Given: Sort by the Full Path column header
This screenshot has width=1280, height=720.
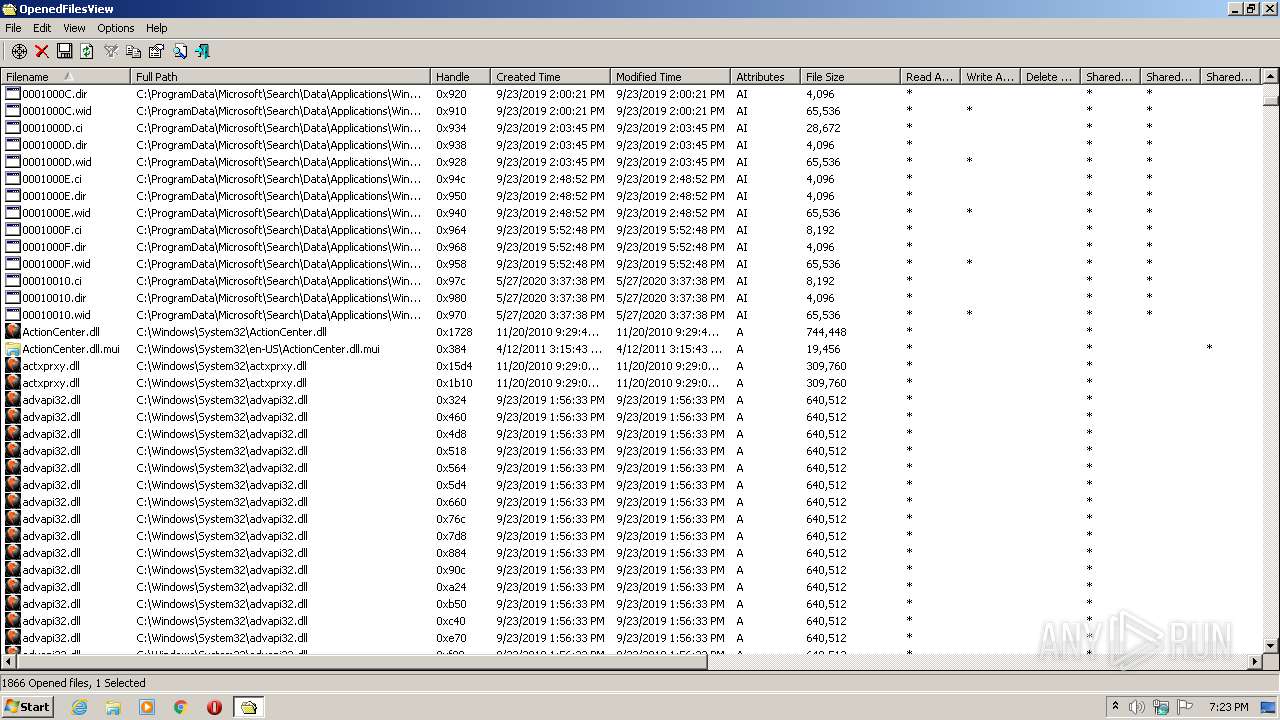Looking at the screenshot, I should (280, 76).
